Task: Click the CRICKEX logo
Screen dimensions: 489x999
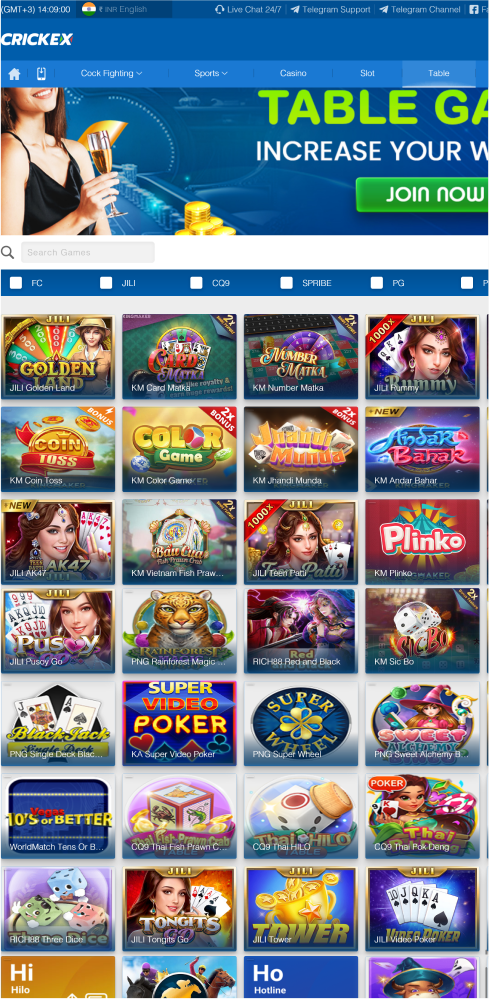Action: pos(37,40)
